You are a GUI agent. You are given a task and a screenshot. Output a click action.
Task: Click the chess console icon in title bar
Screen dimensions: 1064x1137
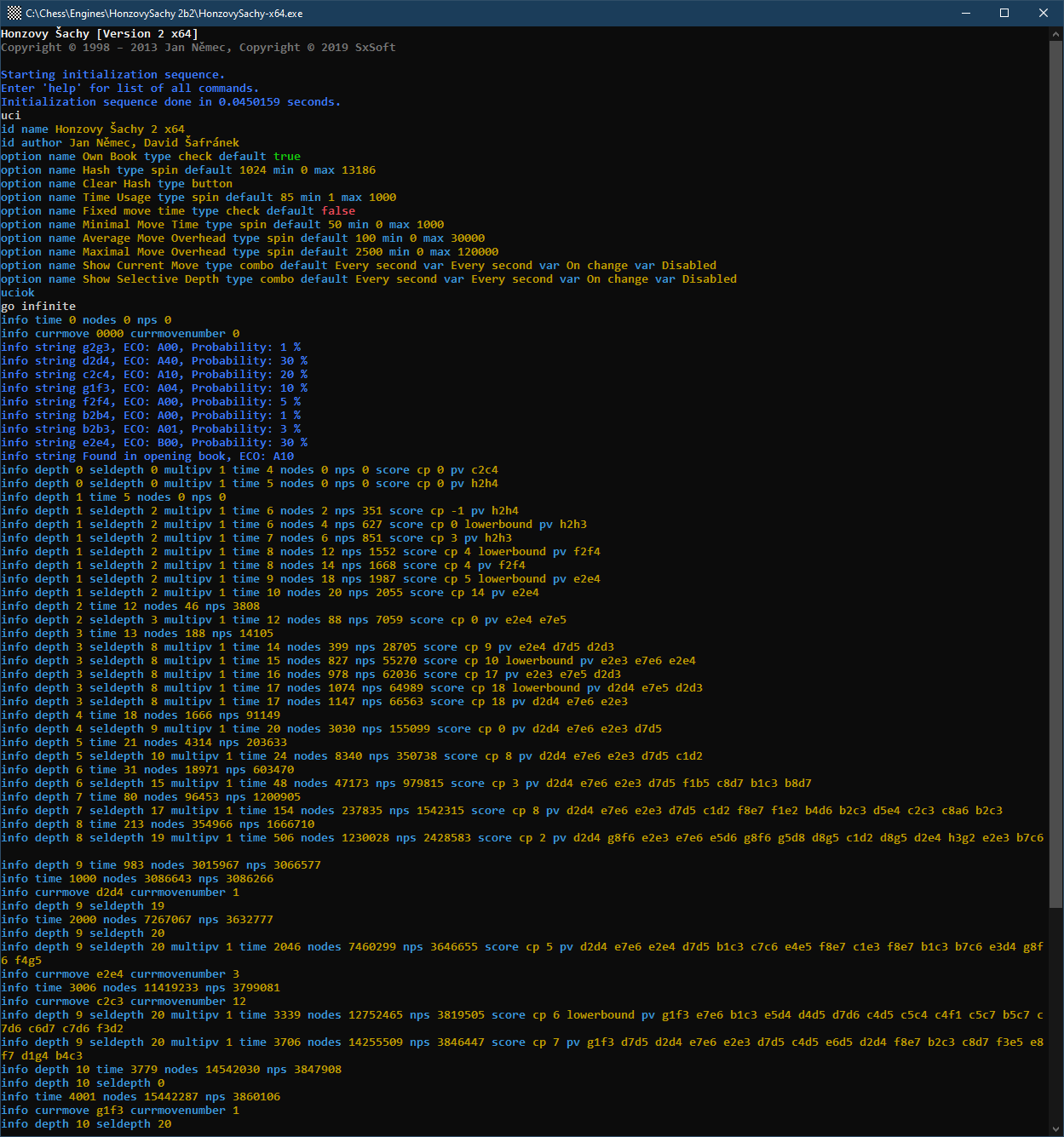pos(14,13)
